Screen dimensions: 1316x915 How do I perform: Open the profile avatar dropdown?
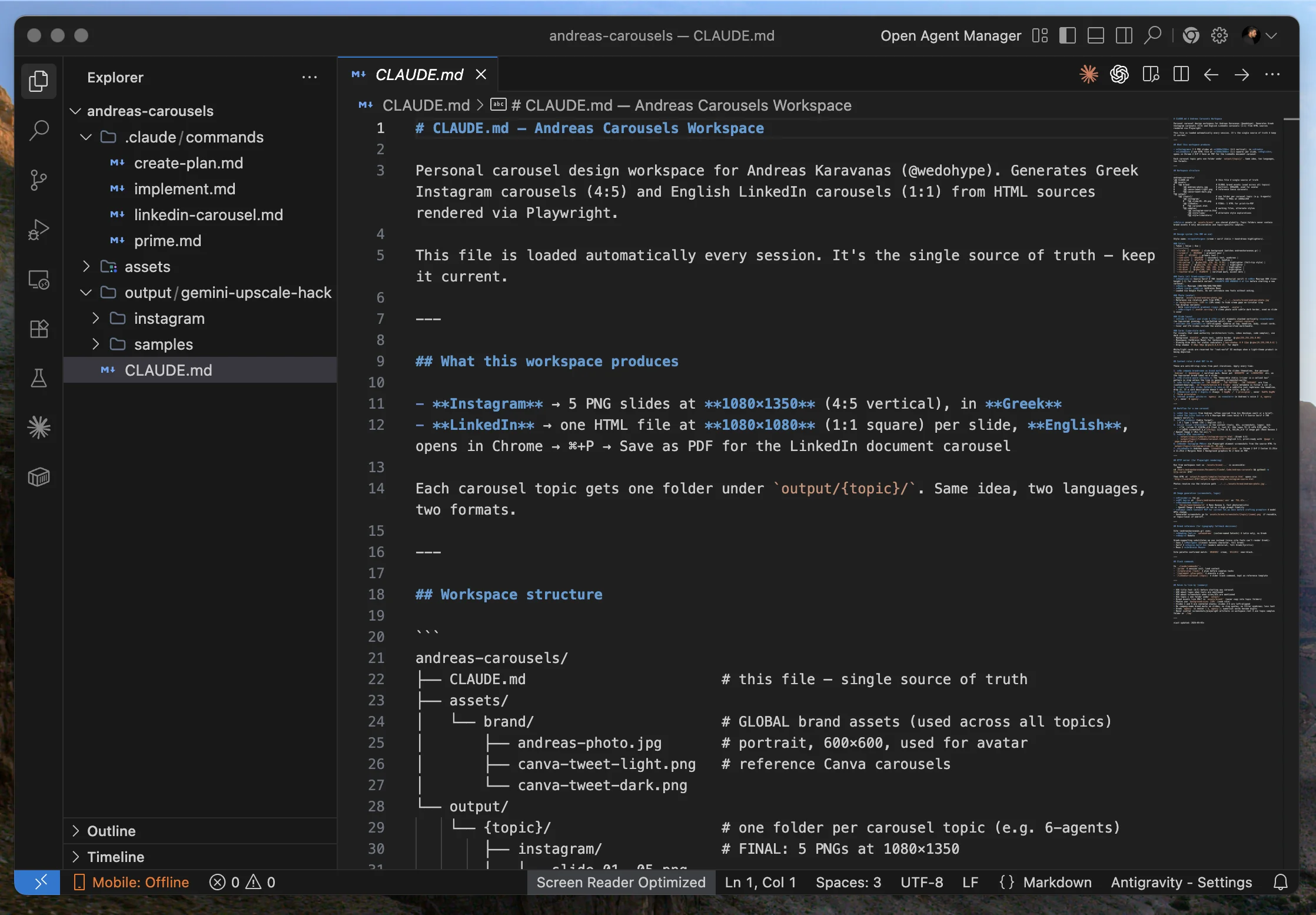point(1259,35)
